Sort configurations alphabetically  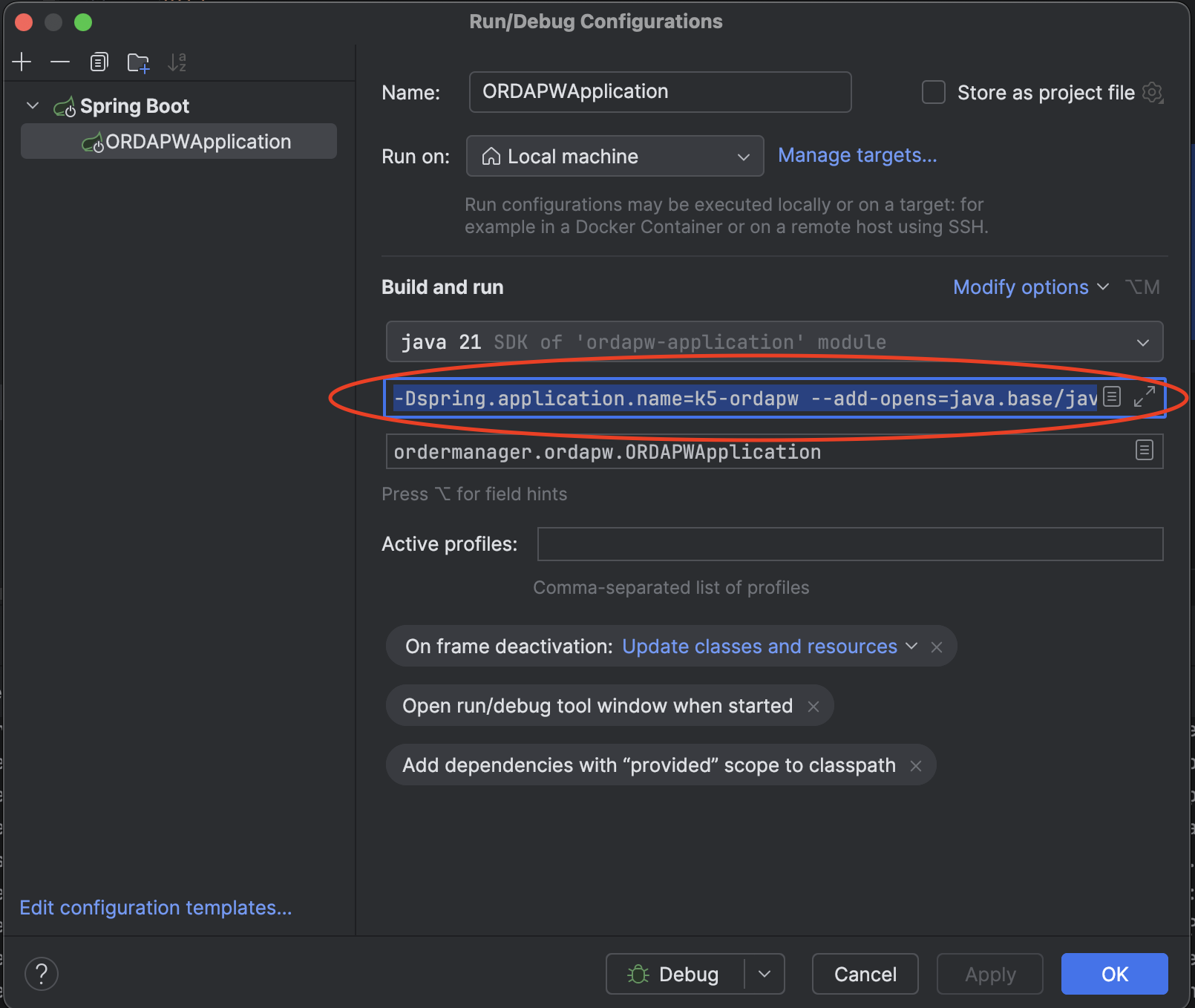pyautogui.click(x=177, y=62)
